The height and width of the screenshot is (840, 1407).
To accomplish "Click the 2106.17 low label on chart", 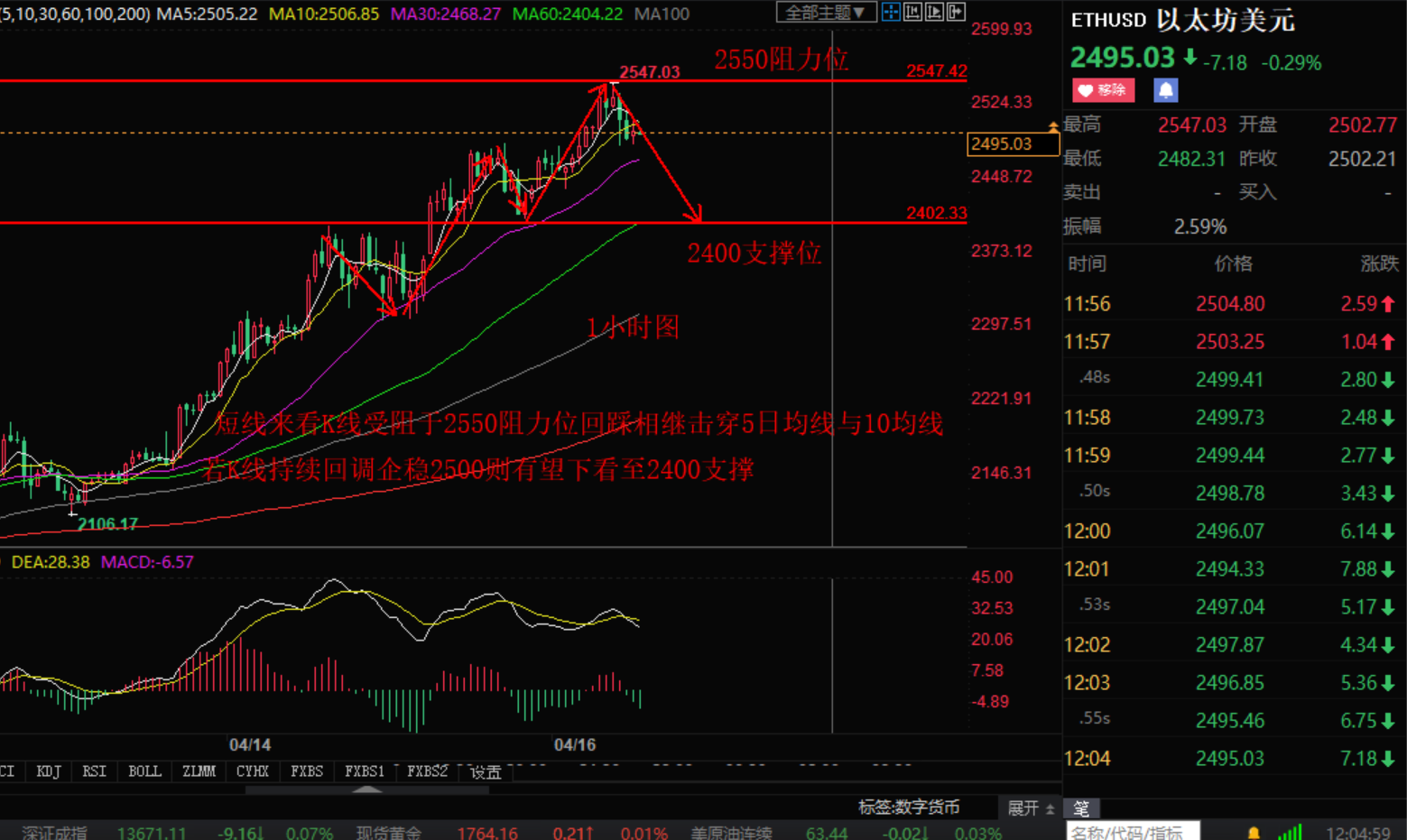I will 107,524.
